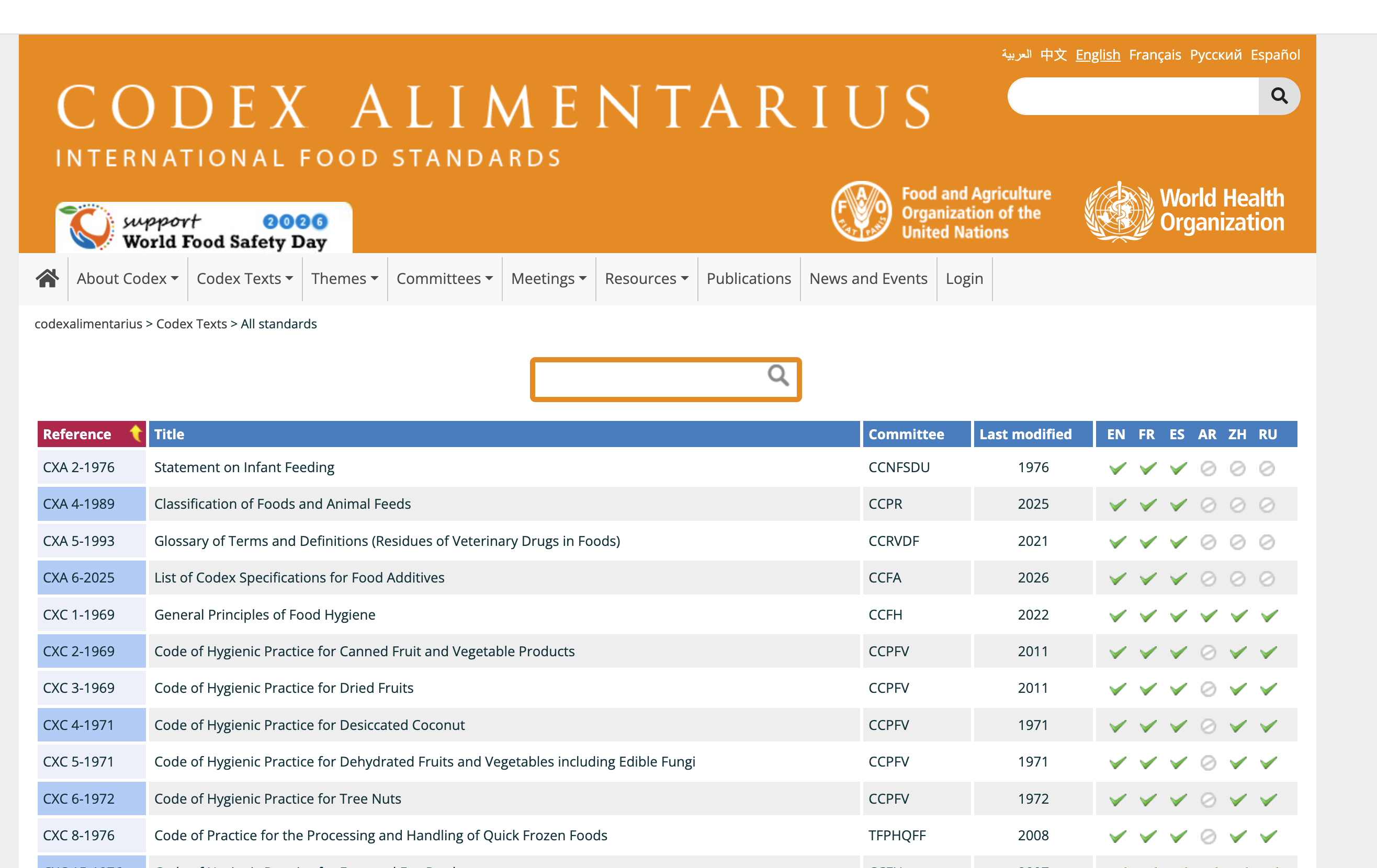Go to the home page icon
1377x868 pixels.
[x=47, y=278]
